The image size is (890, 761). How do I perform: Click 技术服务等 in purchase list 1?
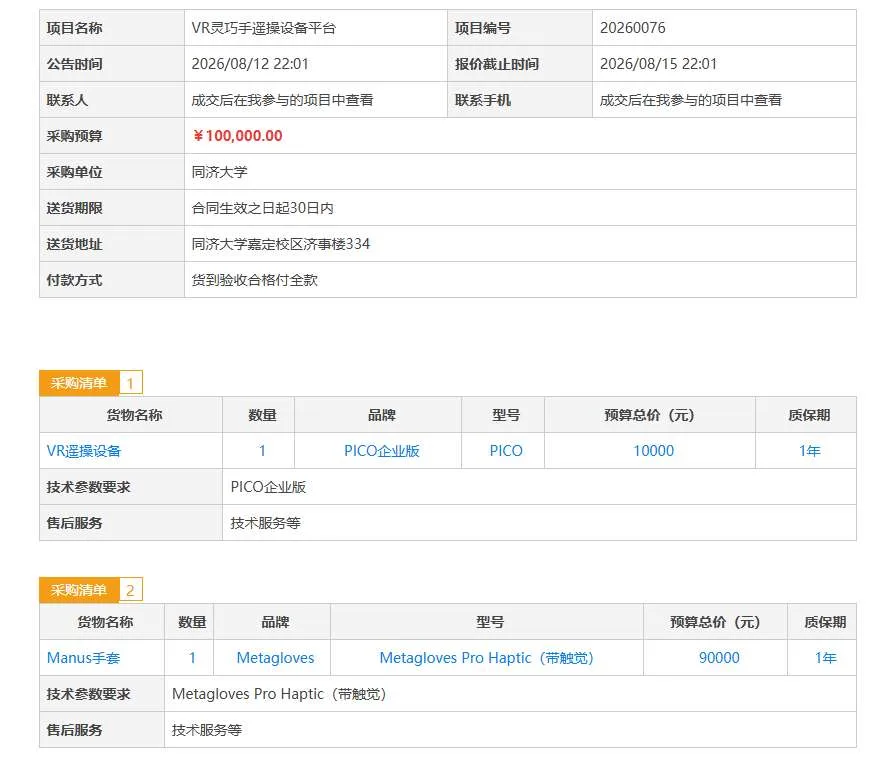[265, 523]
